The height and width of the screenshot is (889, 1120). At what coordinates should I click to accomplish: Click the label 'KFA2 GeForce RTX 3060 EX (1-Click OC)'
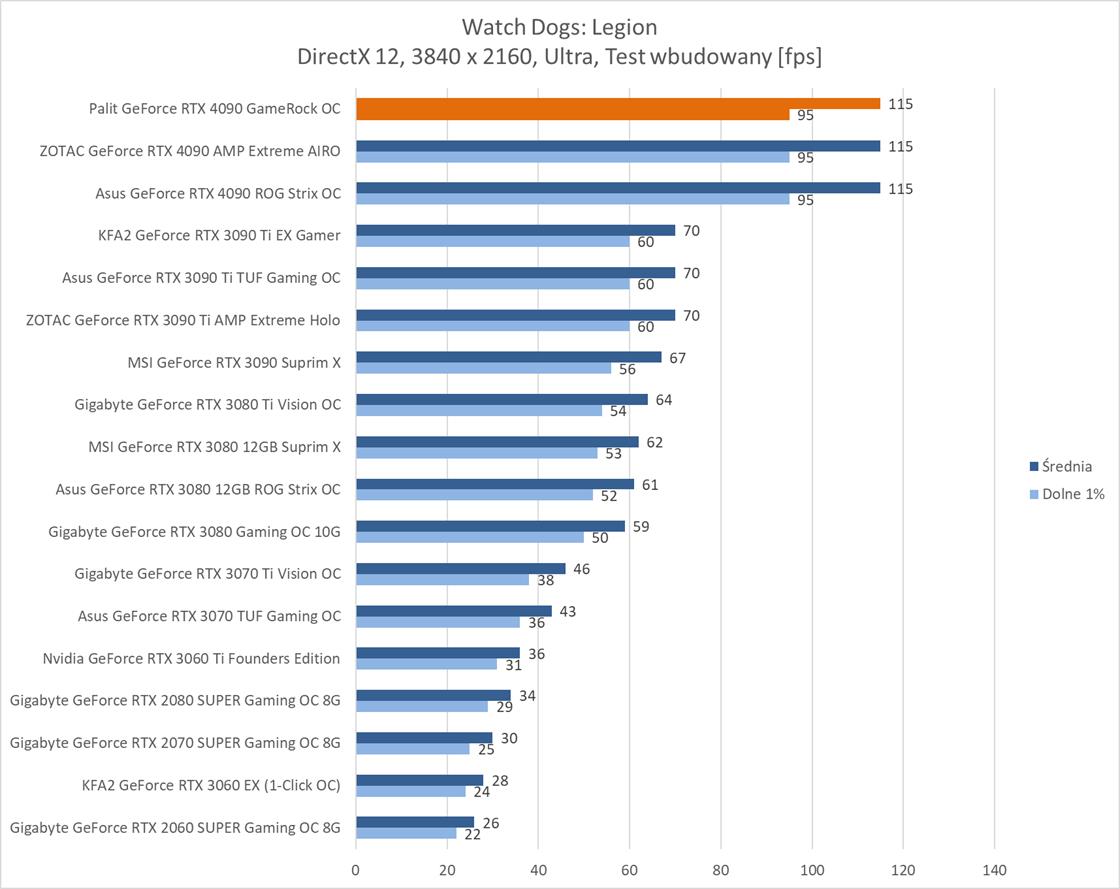pos(211,785)
